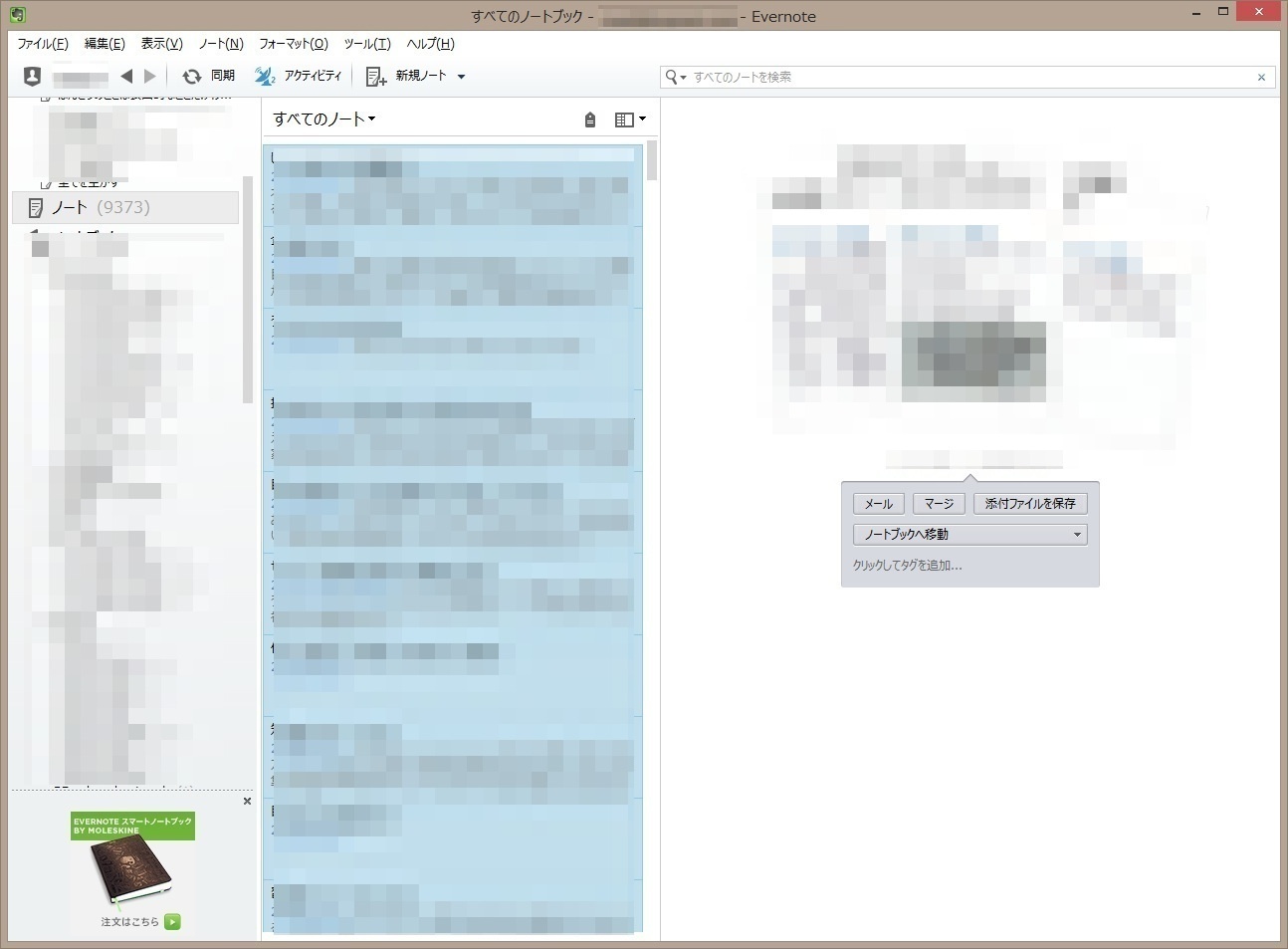Click 添付ファイルを保存 button
Image resolution: width=1288 pixels, height=949 pixels.
click(1030, 504)
